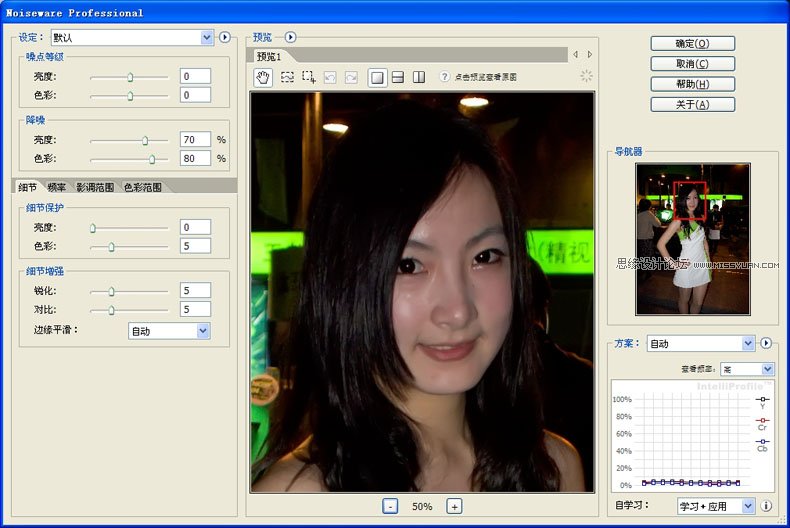Click the 取消(C) button
The width and height of the screenshot is (790, 528).
click(x=692, y=64)
